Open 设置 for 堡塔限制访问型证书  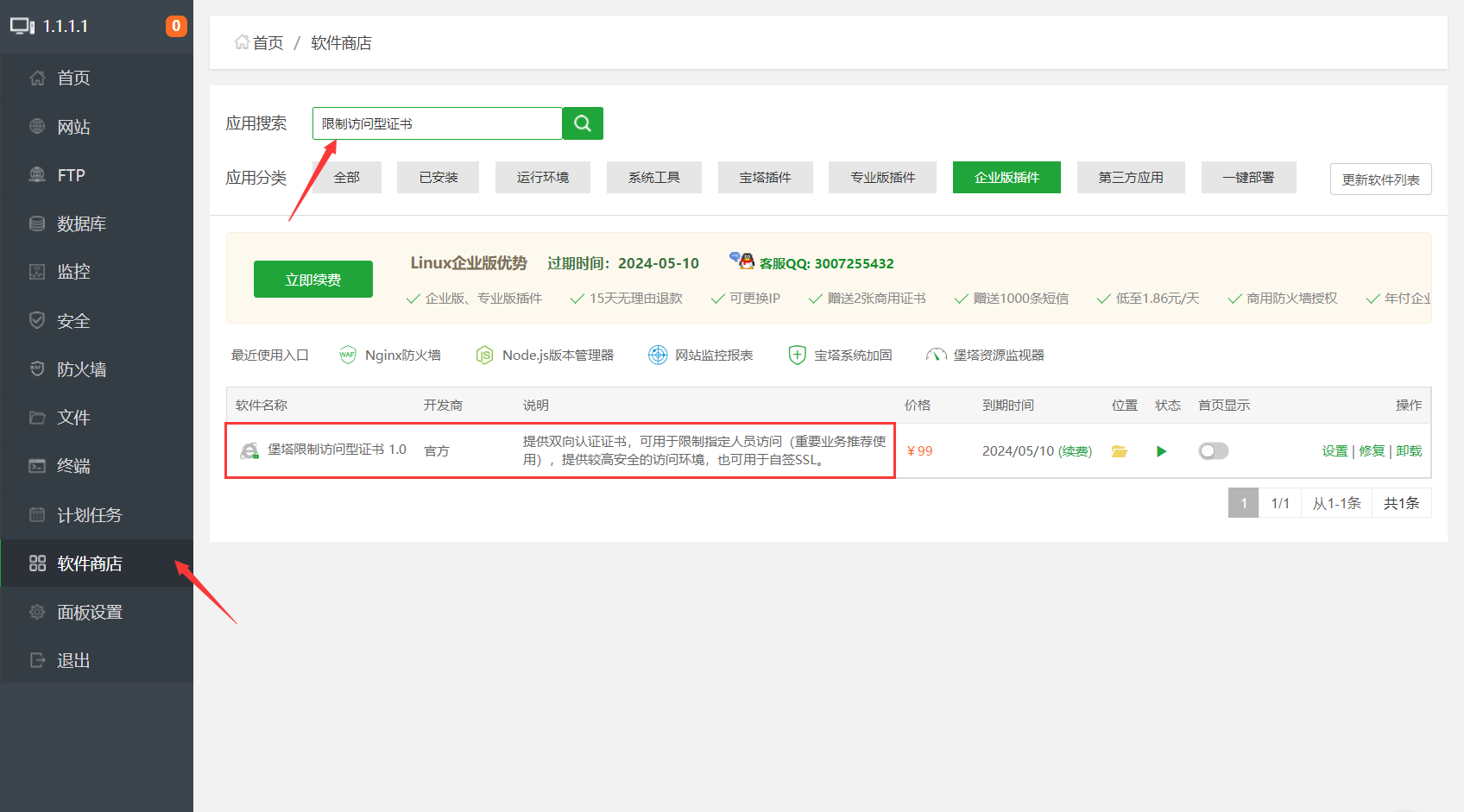pos(1335,450)
